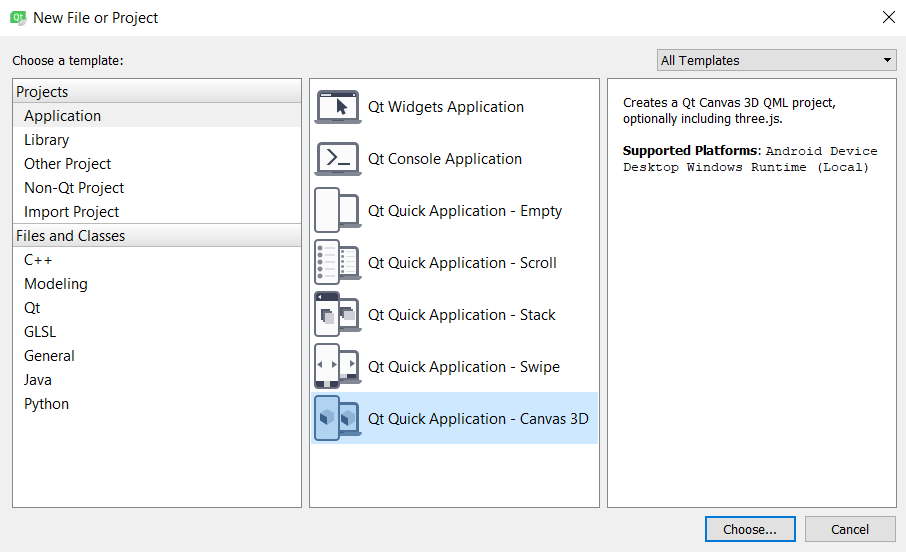
Task: Click the Qt Quick Application - Stack icon
Action: coord(338,314)
